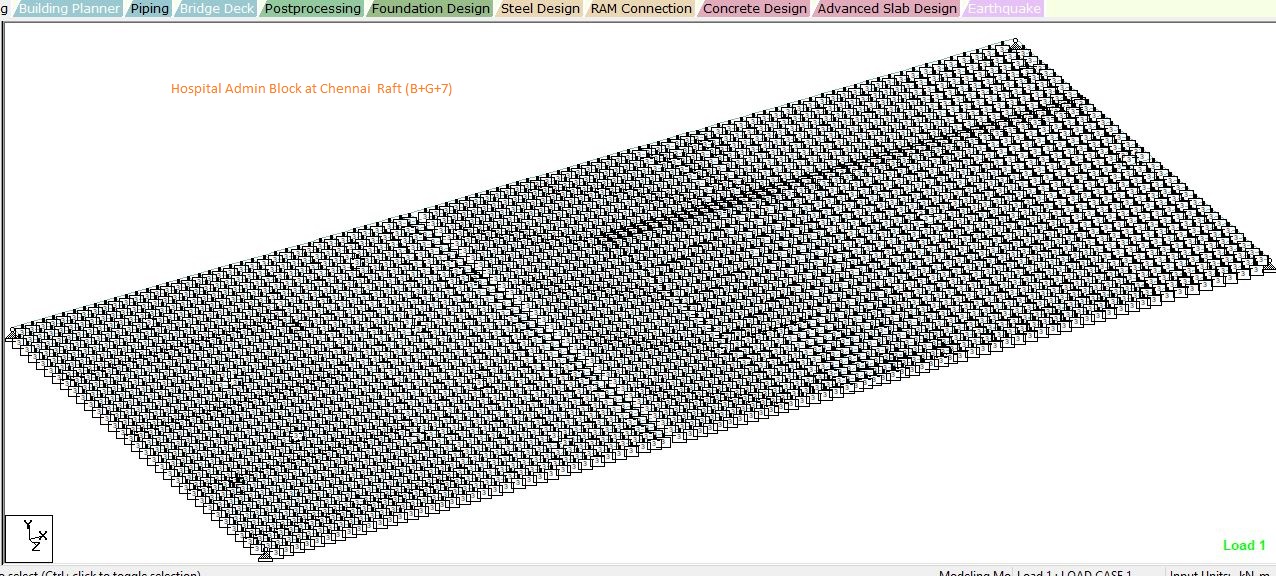Open the Advanced Slab Design tab
Screen dimensions: 1276x576
click(887, 9)
